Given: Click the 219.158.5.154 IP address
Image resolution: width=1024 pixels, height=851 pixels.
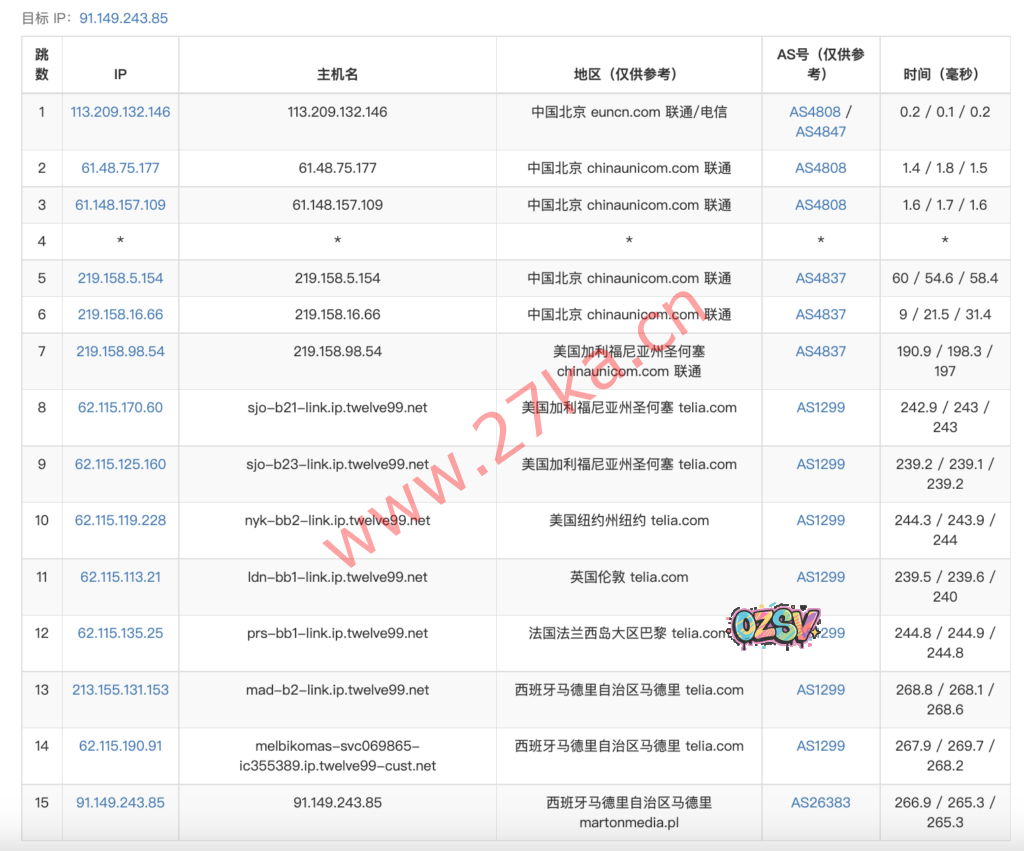Looking at the screenshot, I should click(120, 278).
